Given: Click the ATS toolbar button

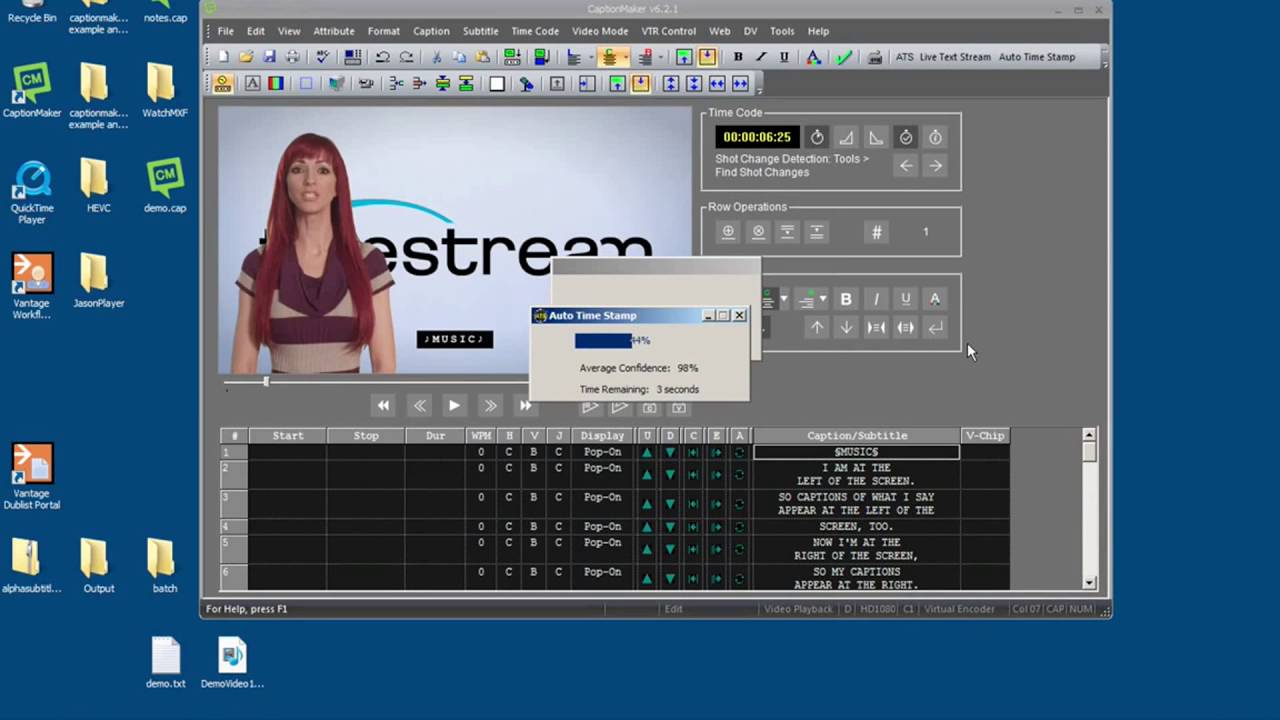Looking at the screenshot, I should [x=904, y=57].
